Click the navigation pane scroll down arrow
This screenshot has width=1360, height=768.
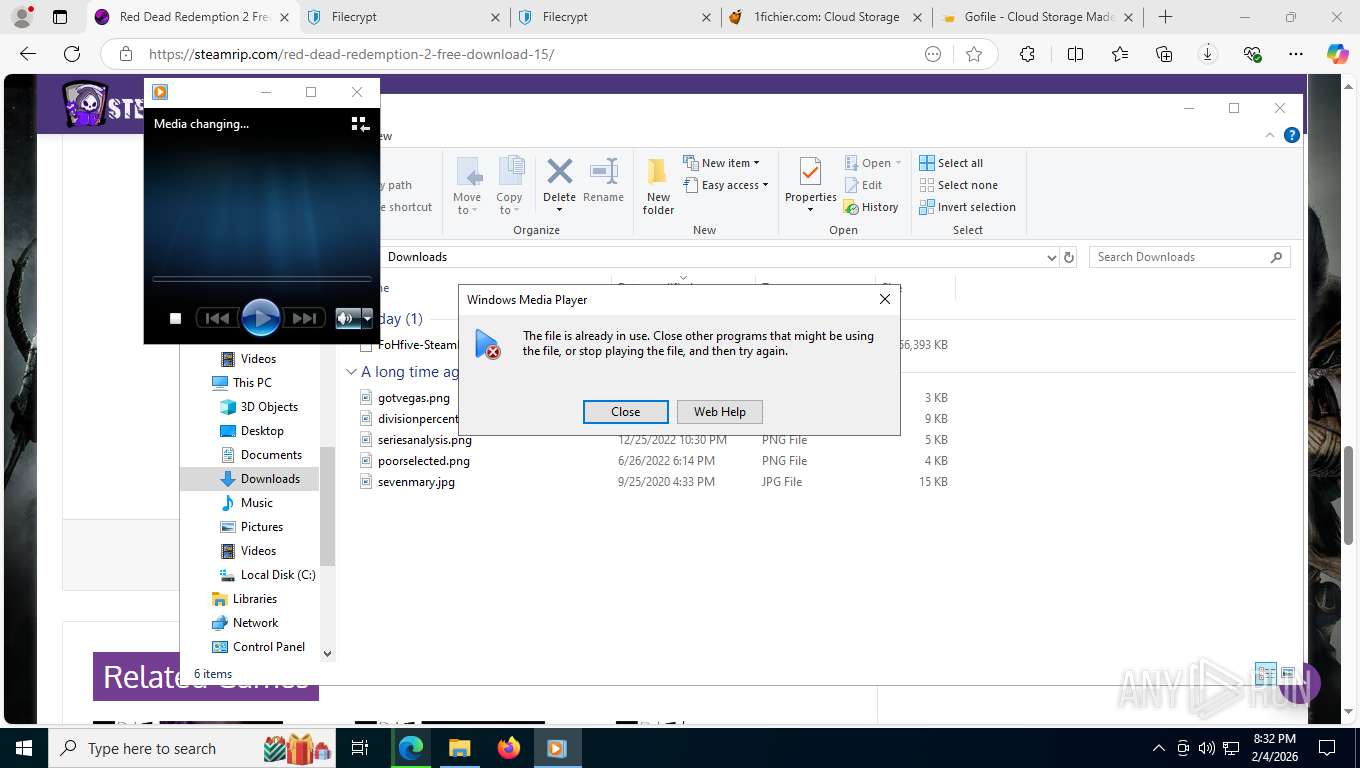327,653
